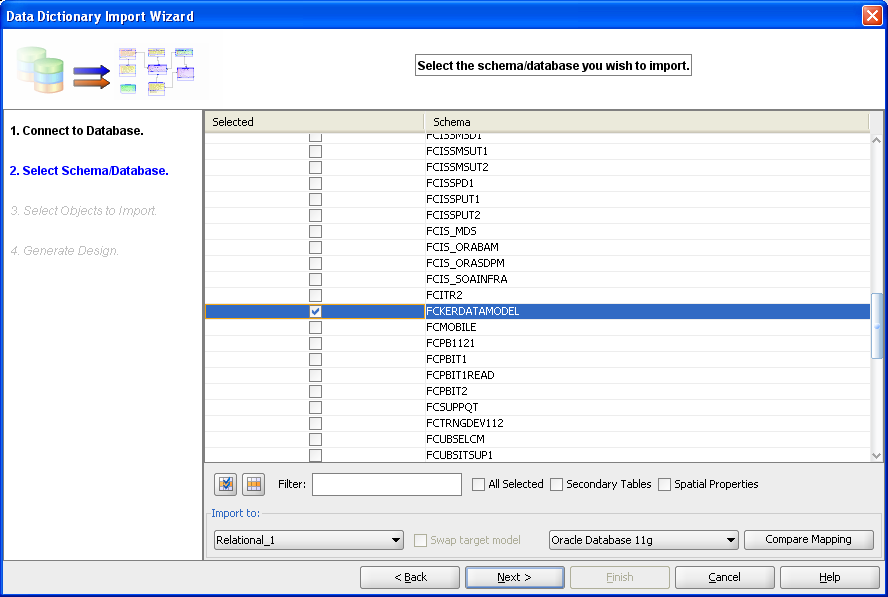Click the Compare Mapping button
The image size is (888, 597).
[x=808, y=539]
